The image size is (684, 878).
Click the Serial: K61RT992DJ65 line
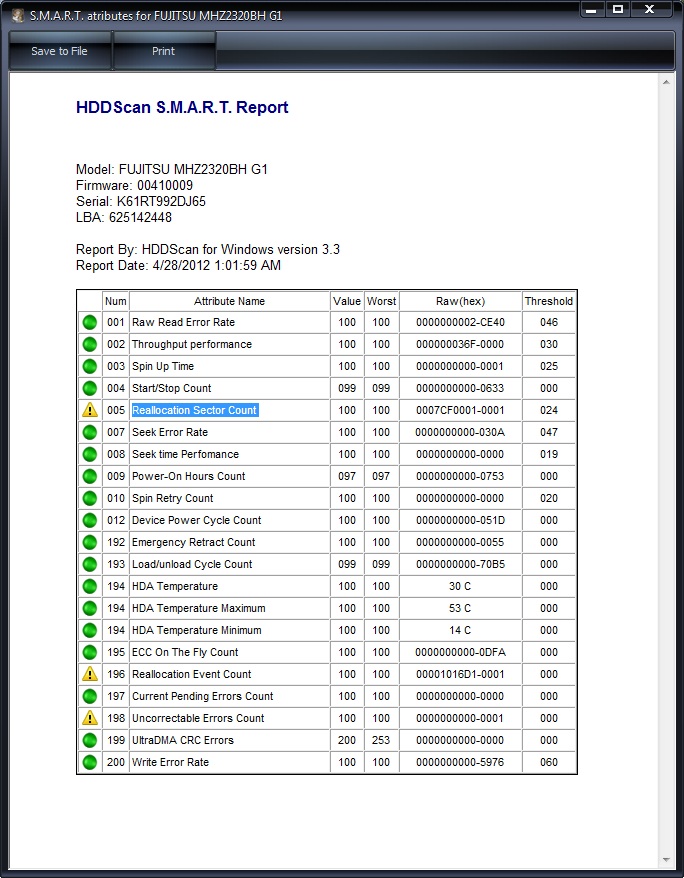[x=141, y=202]
